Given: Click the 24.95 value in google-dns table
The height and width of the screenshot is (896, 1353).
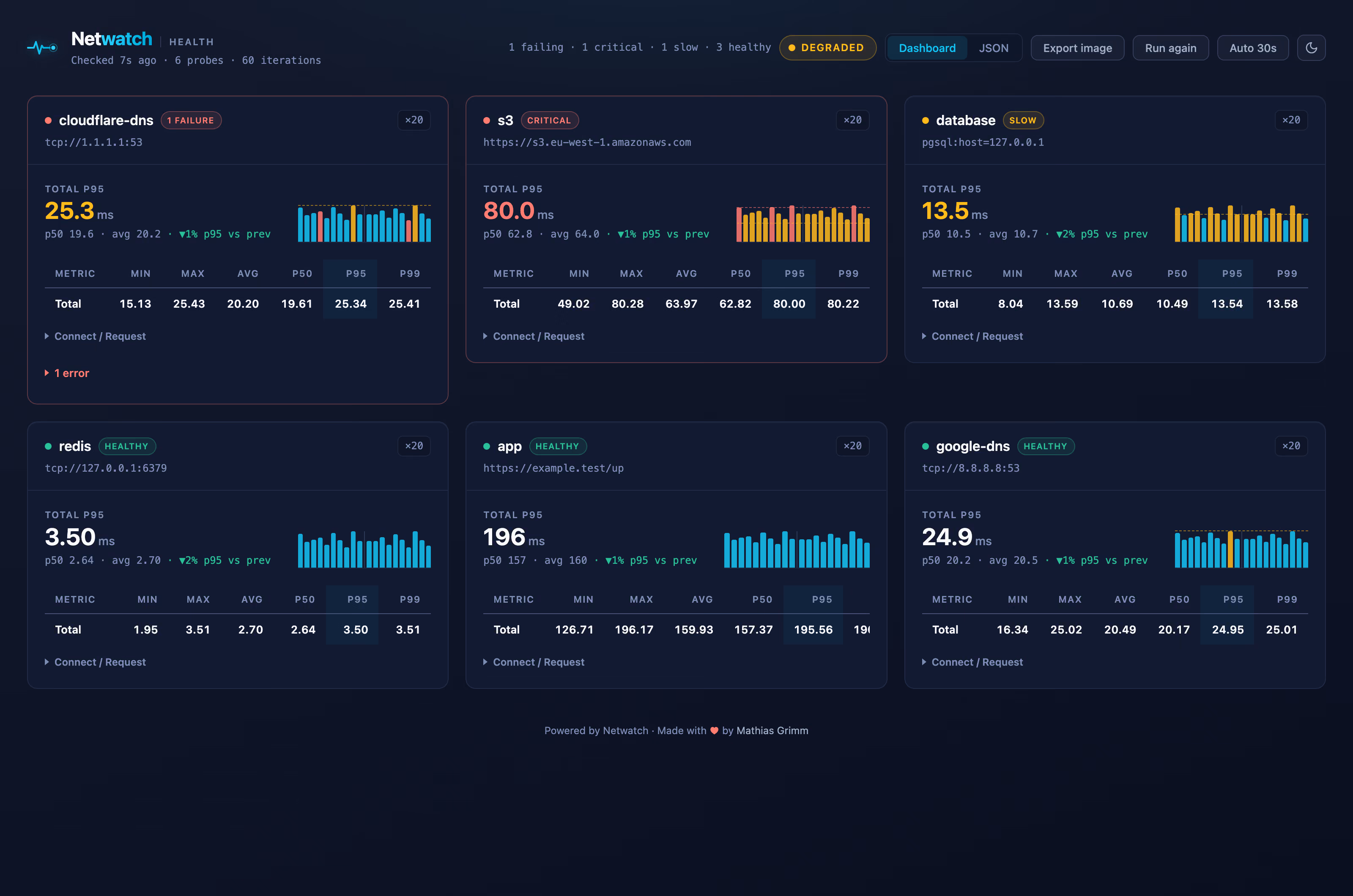Looking at the screenshot, I should click(x=1227, y=630).
